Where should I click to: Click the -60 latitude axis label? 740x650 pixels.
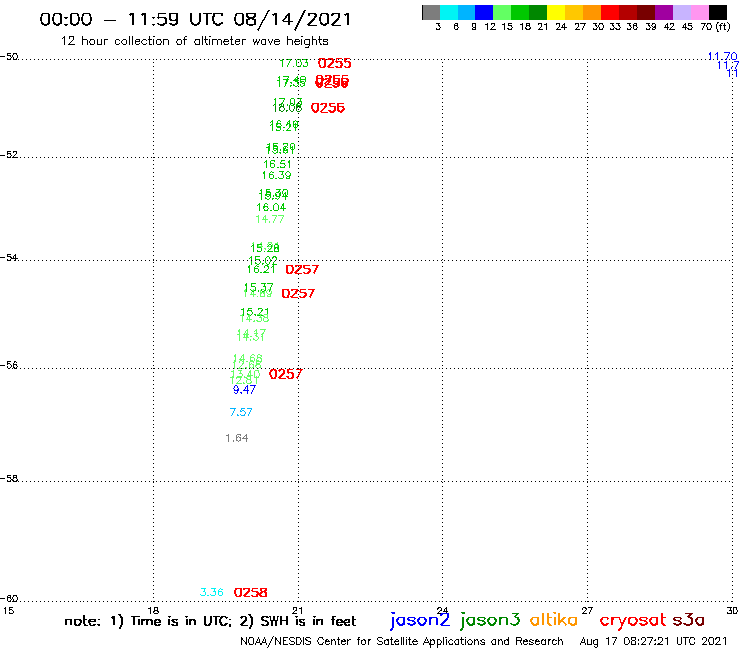9,599
